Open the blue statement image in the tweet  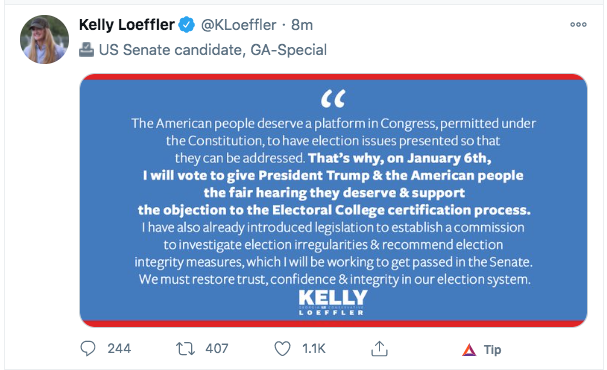tap(333, 200)
